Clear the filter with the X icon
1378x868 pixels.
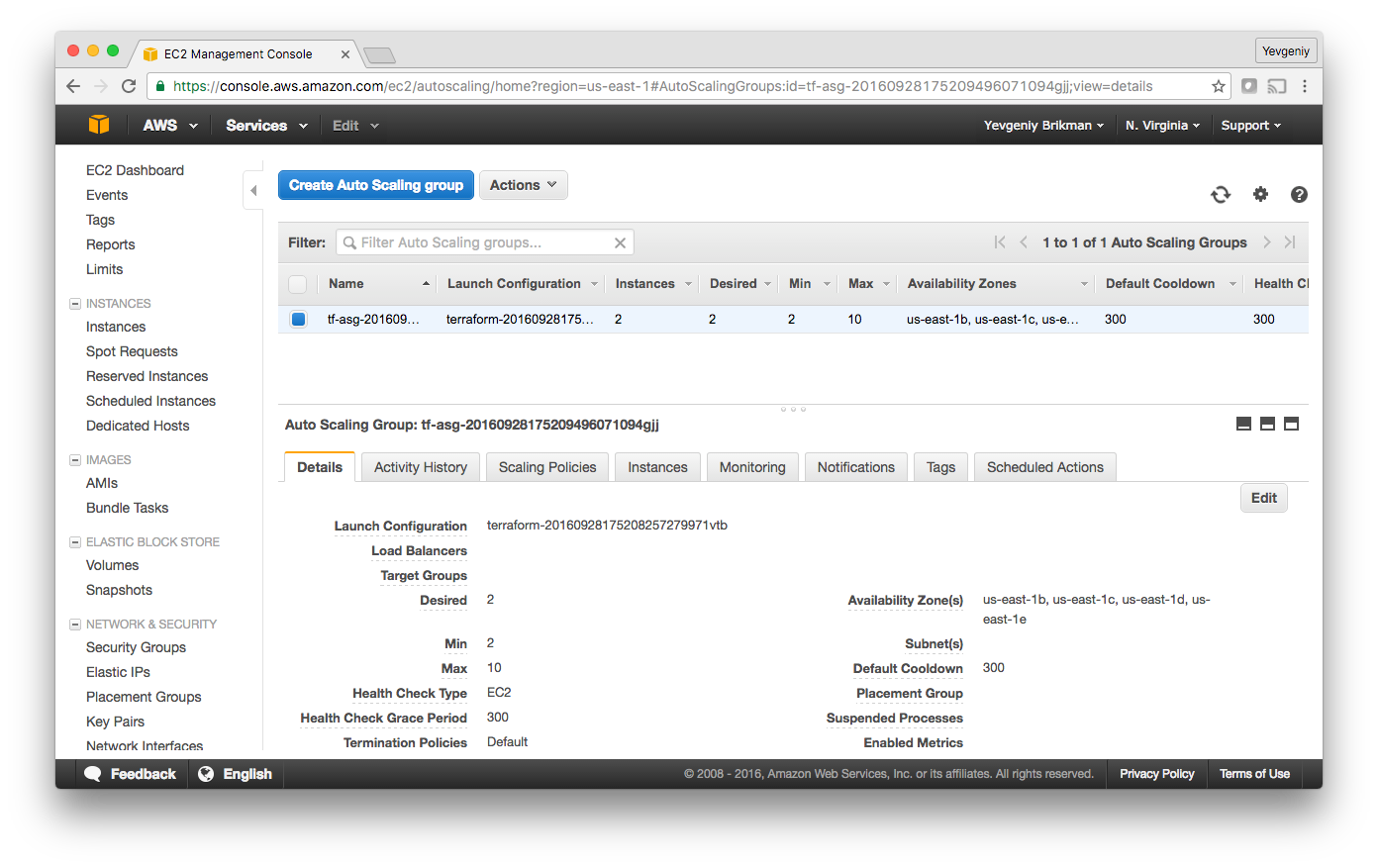pyautogui.click(x=620, y=242)
